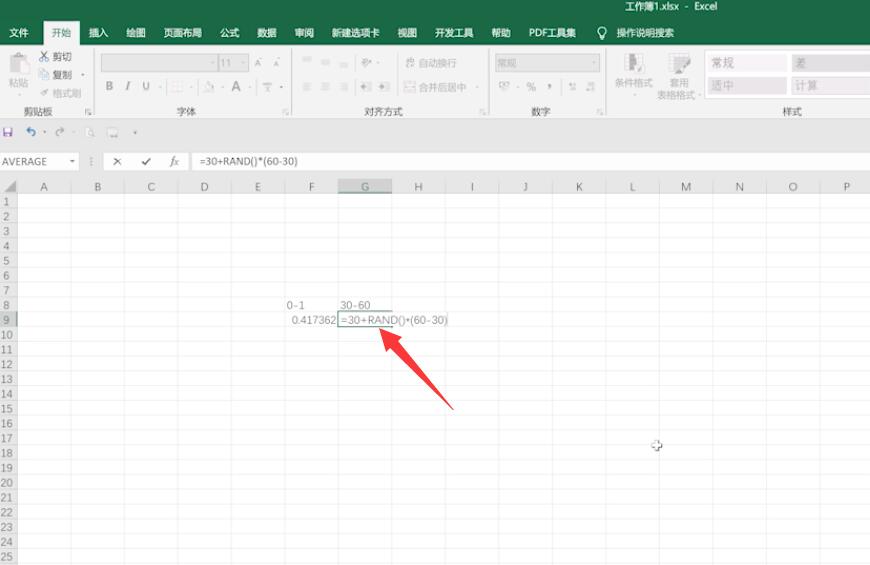This screenshot has width=870, height=565.
Task: Cancel formula entry with the X button
Action: coord(117,162)
